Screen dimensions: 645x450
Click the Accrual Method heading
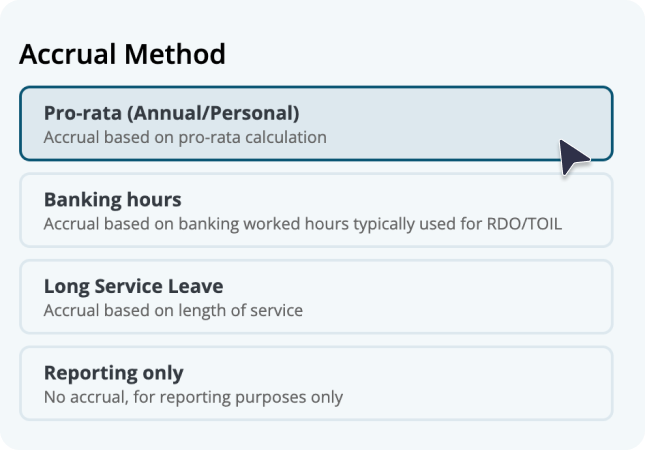(122, 54)
